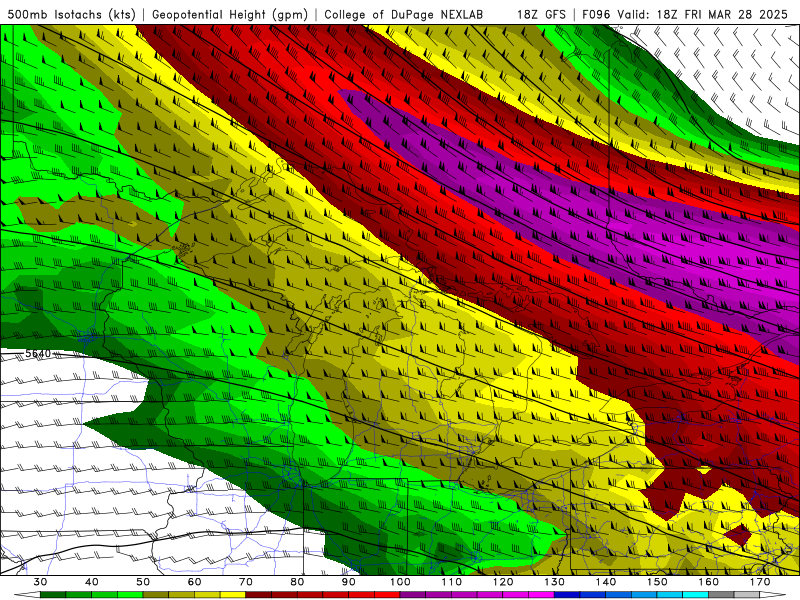Click the 110 value on the legend
The height and width of the screenshot is (600, 800).
coord(452,582)
